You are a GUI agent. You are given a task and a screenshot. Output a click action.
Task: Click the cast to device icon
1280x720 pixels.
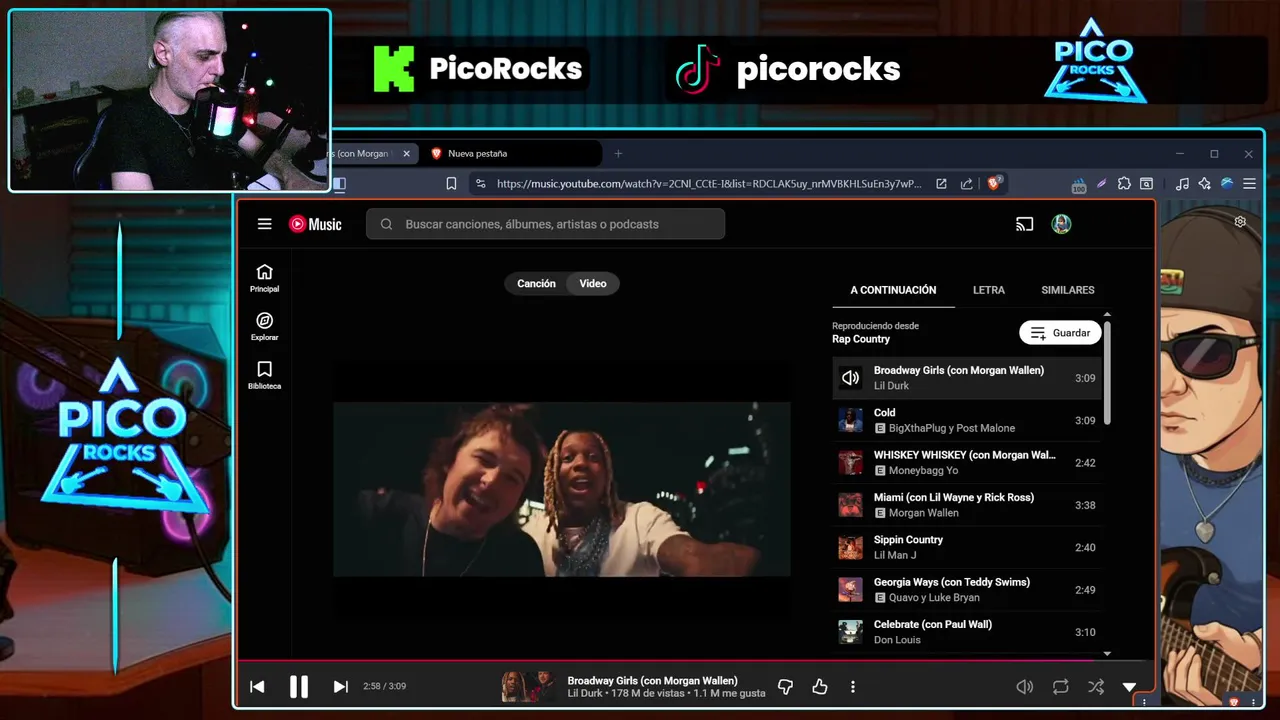point(1024,224)
